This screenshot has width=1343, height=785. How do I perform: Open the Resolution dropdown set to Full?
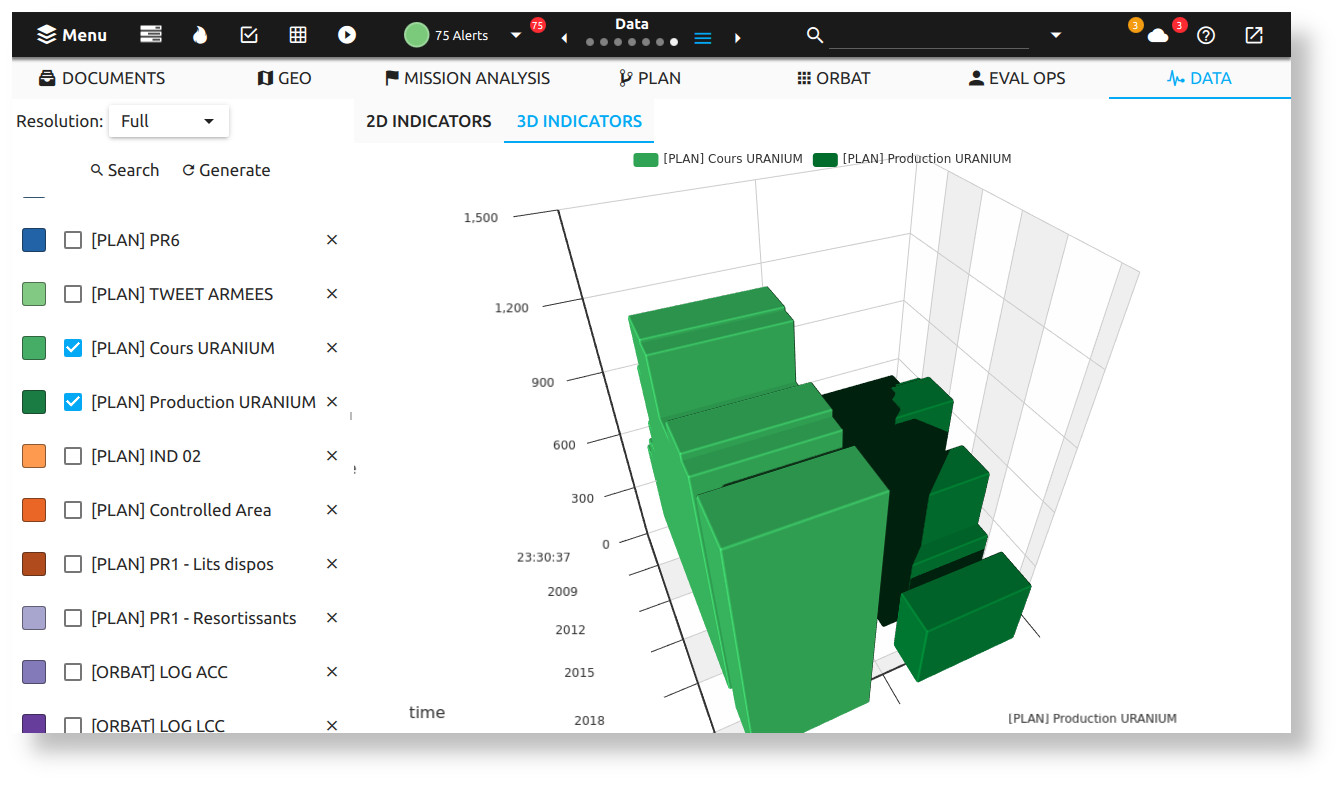168,120
